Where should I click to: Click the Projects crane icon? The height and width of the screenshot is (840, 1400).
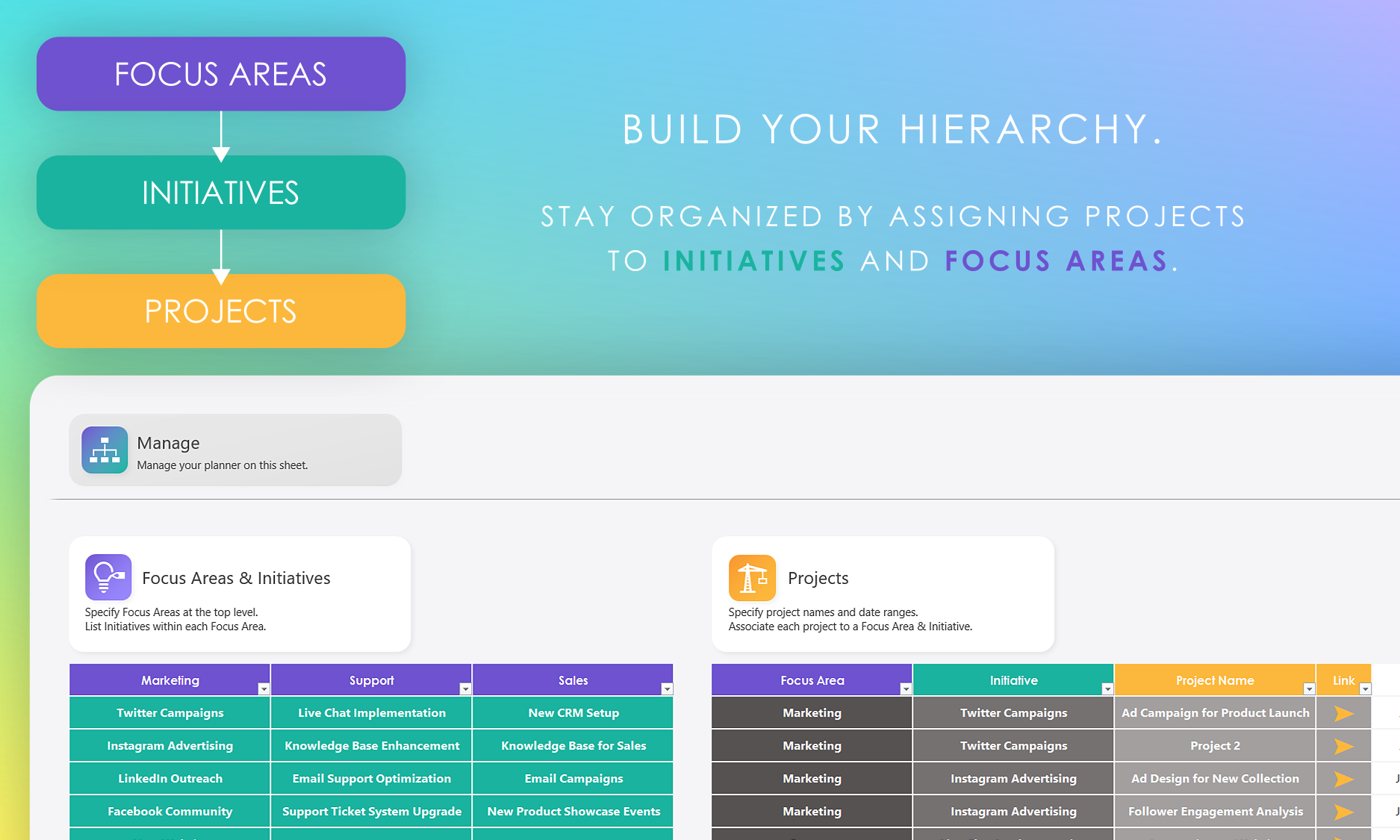click(x=752, y=578)
